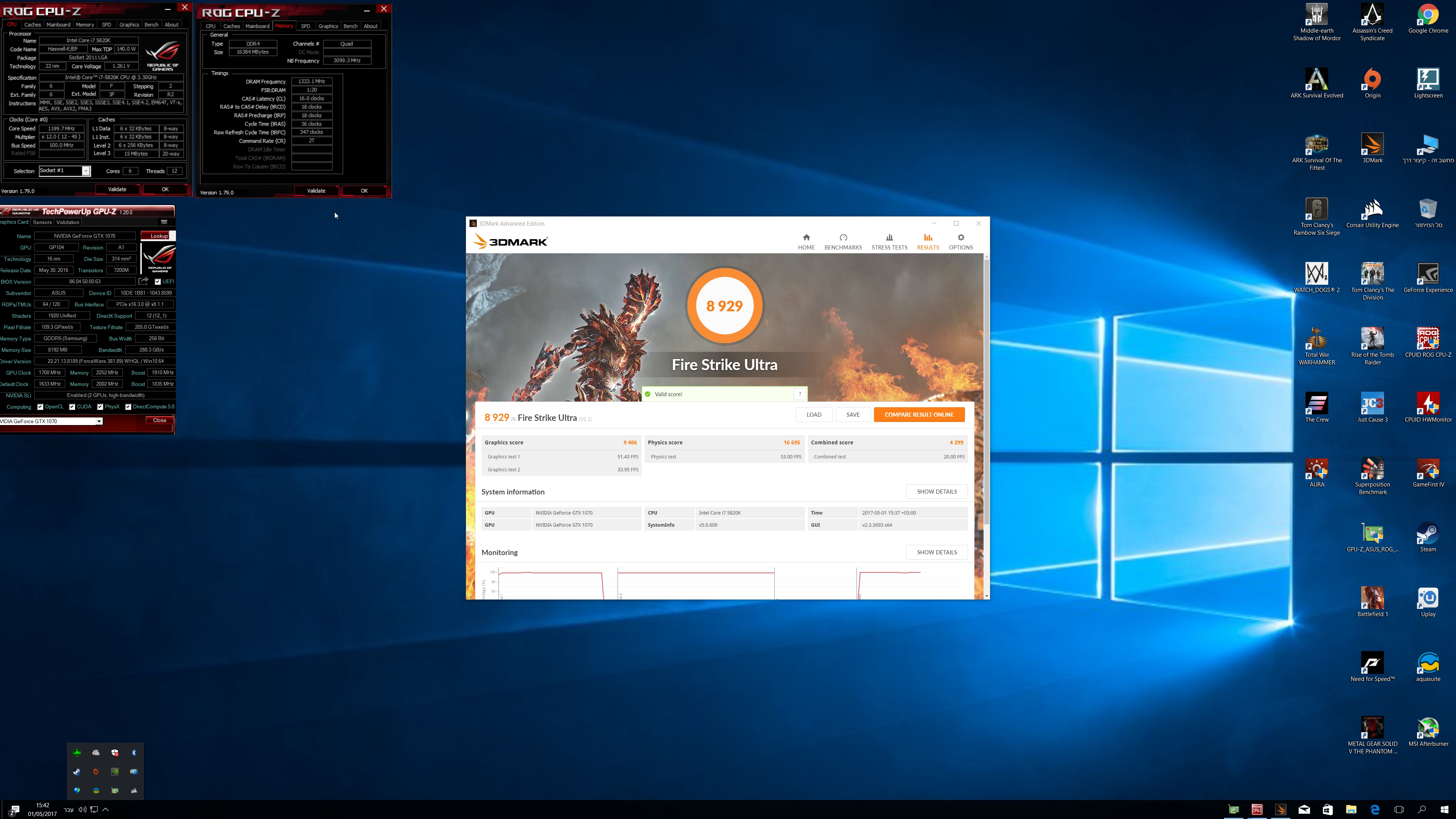This screenshot has width=1456, height=819.
Task: Open the GeForce Experience desktop shortcut
Action: 1428,278
